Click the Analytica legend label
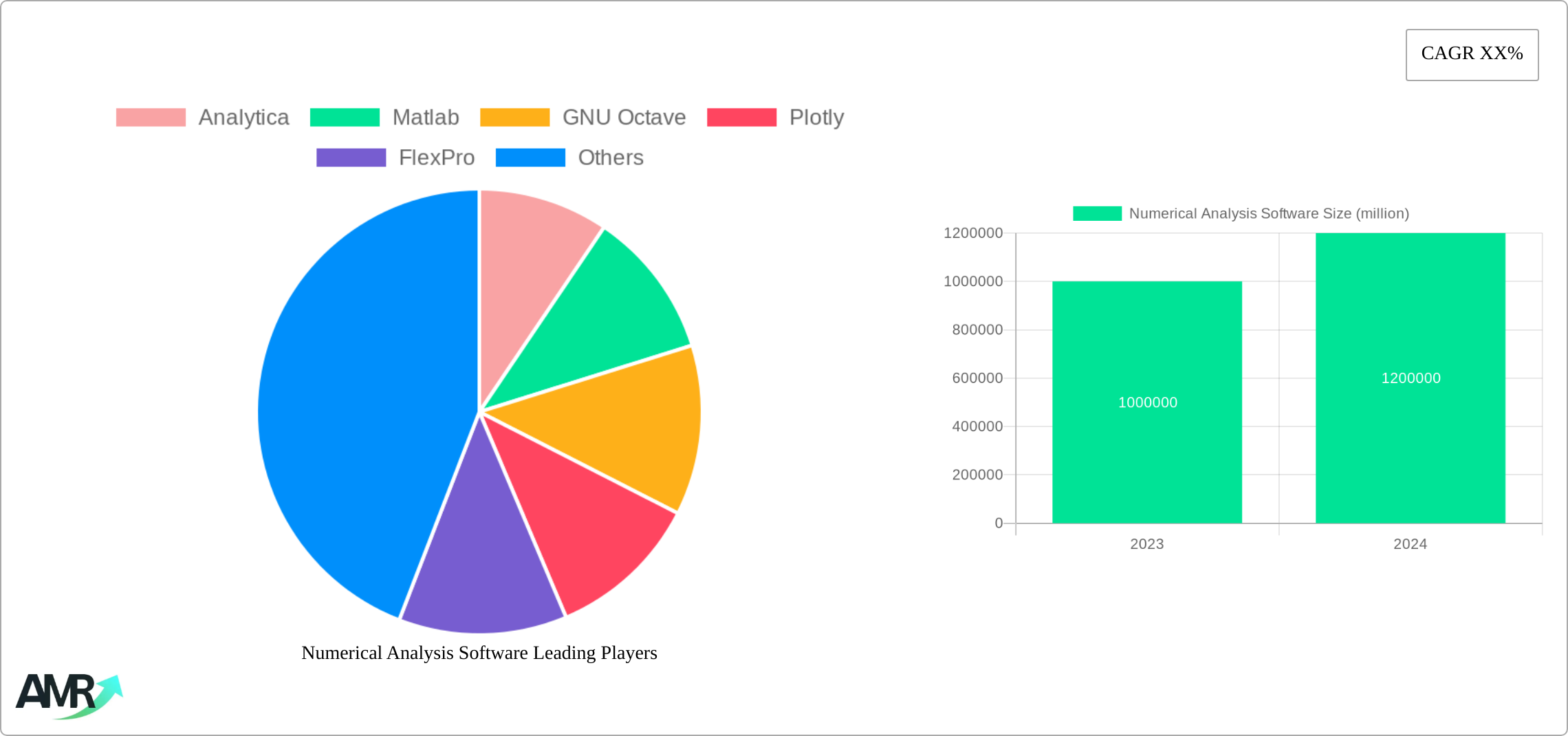The height and width of the screenshot is (736, 1568). (x=243, y=118)
